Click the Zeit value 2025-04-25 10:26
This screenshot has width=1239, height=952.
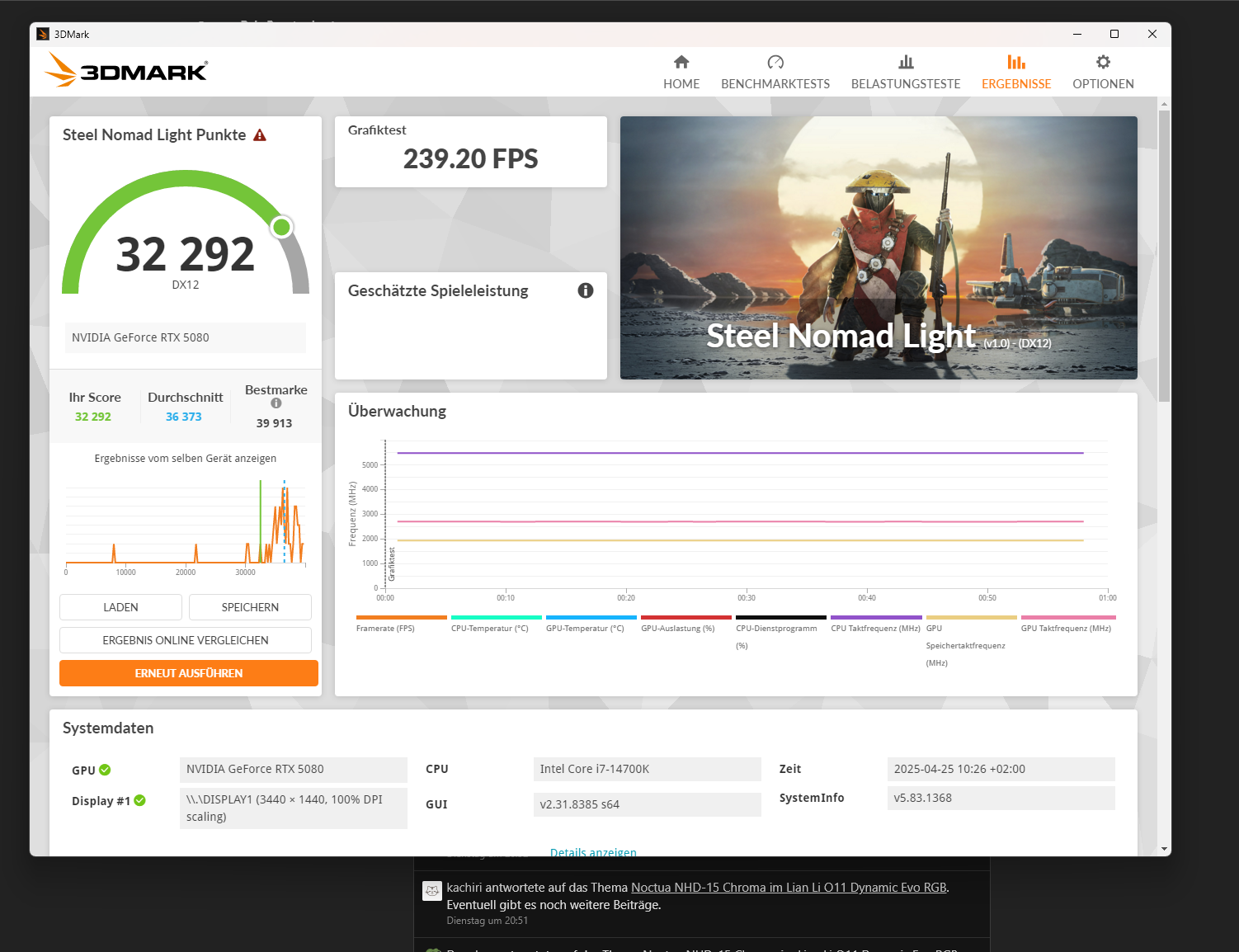pyautogui.click(x=1001, y=769)
